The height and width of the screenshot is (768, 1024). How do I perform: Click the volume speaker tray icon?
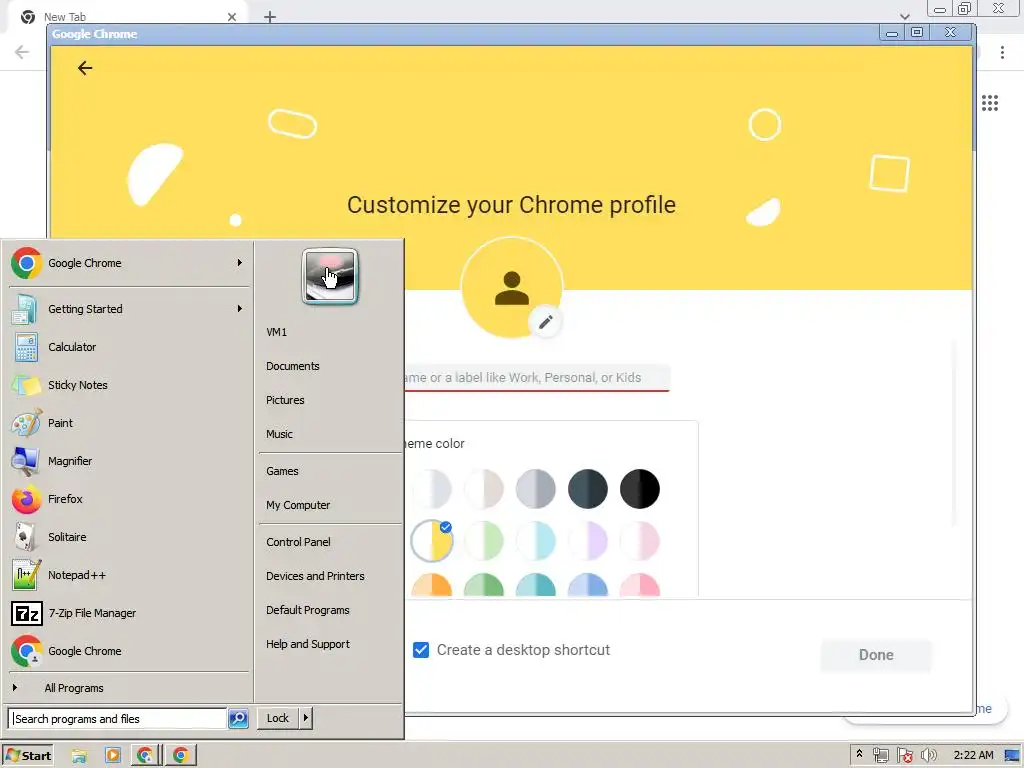tap(929, 756)
